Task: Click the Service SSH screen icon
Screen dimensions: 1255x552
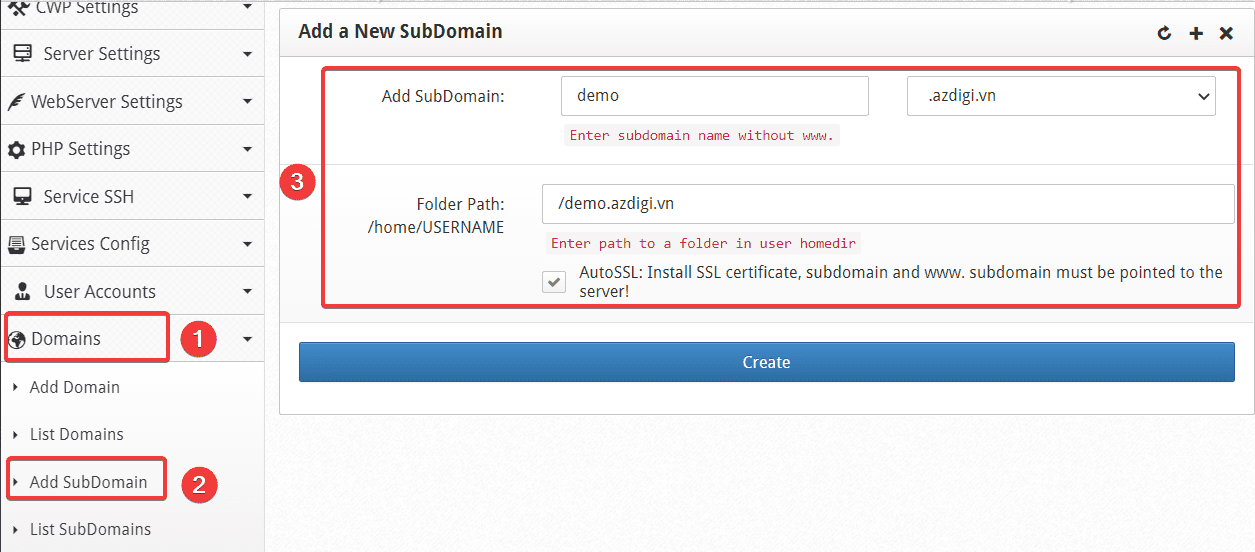Action: (x=22, y=197)
